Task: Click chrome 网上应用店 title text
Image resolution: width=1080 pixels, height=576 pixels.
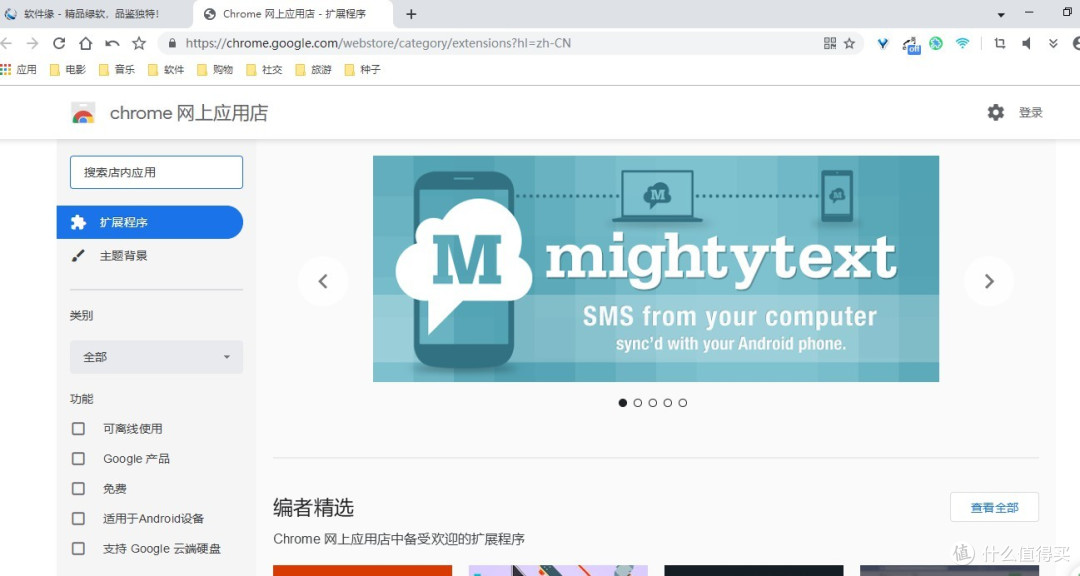Action: coord(189,113)
